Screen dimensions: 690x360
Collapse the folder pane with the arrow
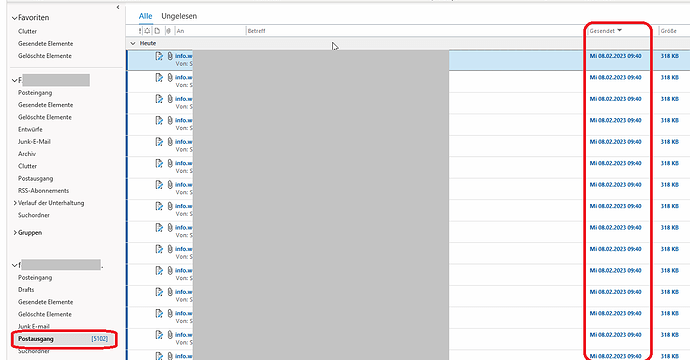(117, 7)
